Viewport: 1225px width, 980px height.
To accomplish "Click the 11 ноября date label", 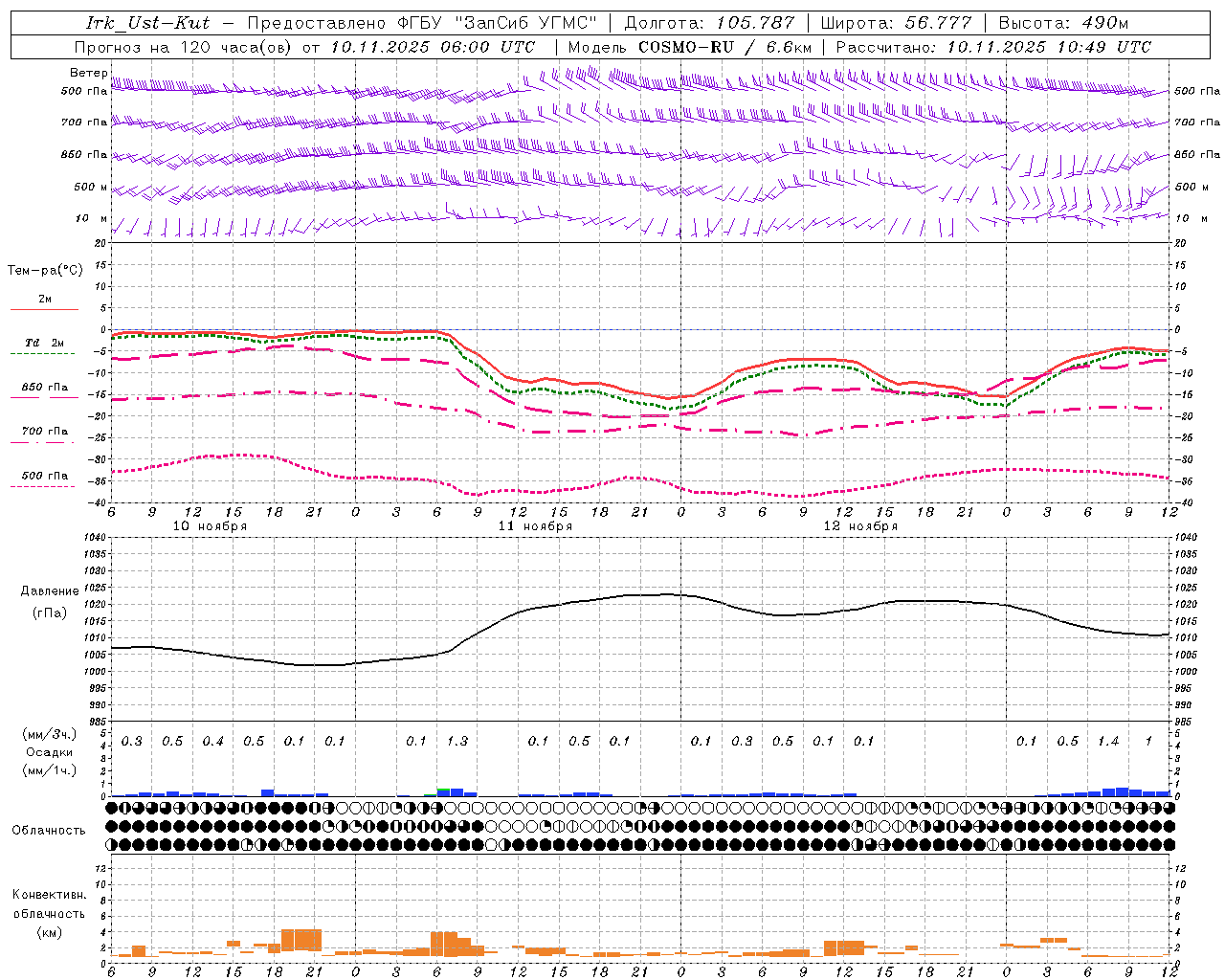I will click(535, 526).
